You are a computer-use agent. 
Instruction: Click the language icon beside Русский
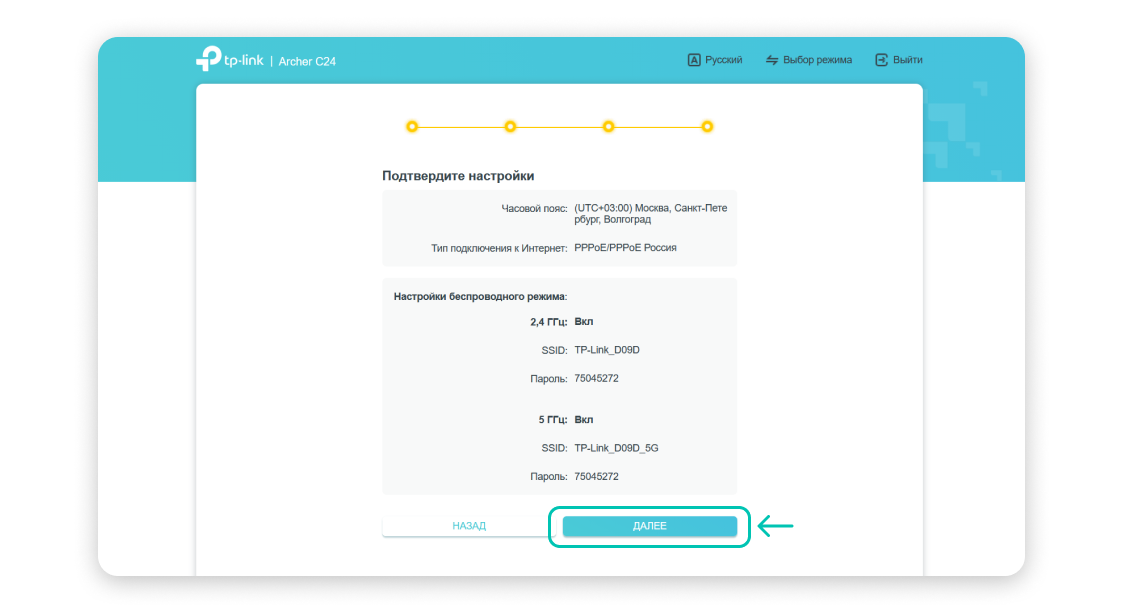click(x=694, y=60)
